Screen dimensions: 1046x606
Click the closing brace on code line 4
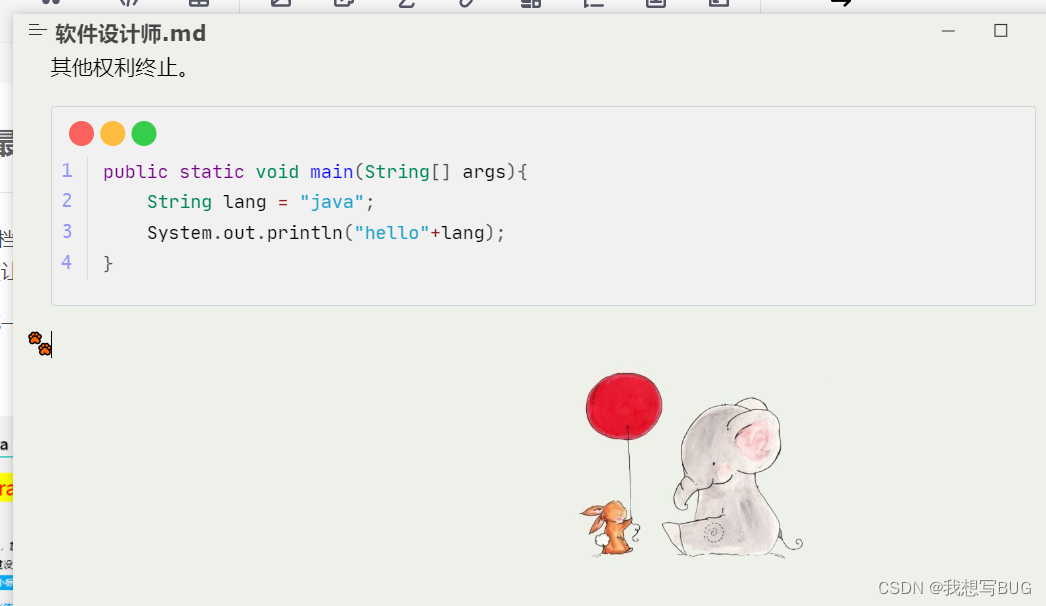point(108,264)
